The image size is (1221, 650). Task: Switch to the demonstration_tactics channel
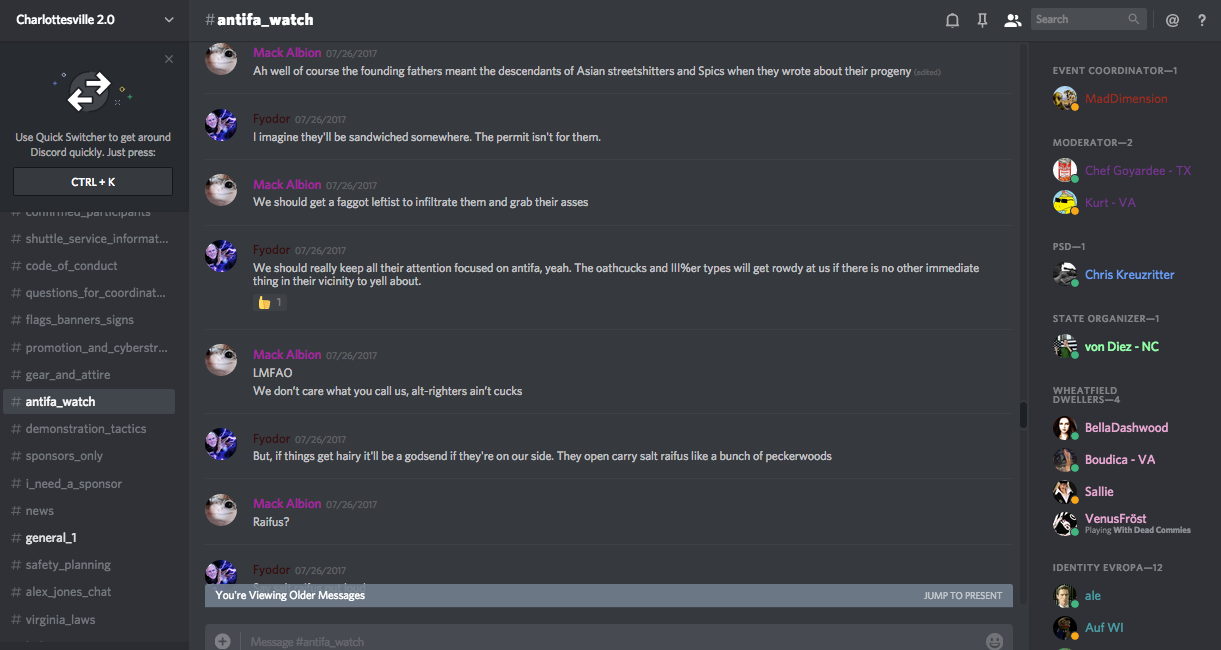click(x=86, y=429)
